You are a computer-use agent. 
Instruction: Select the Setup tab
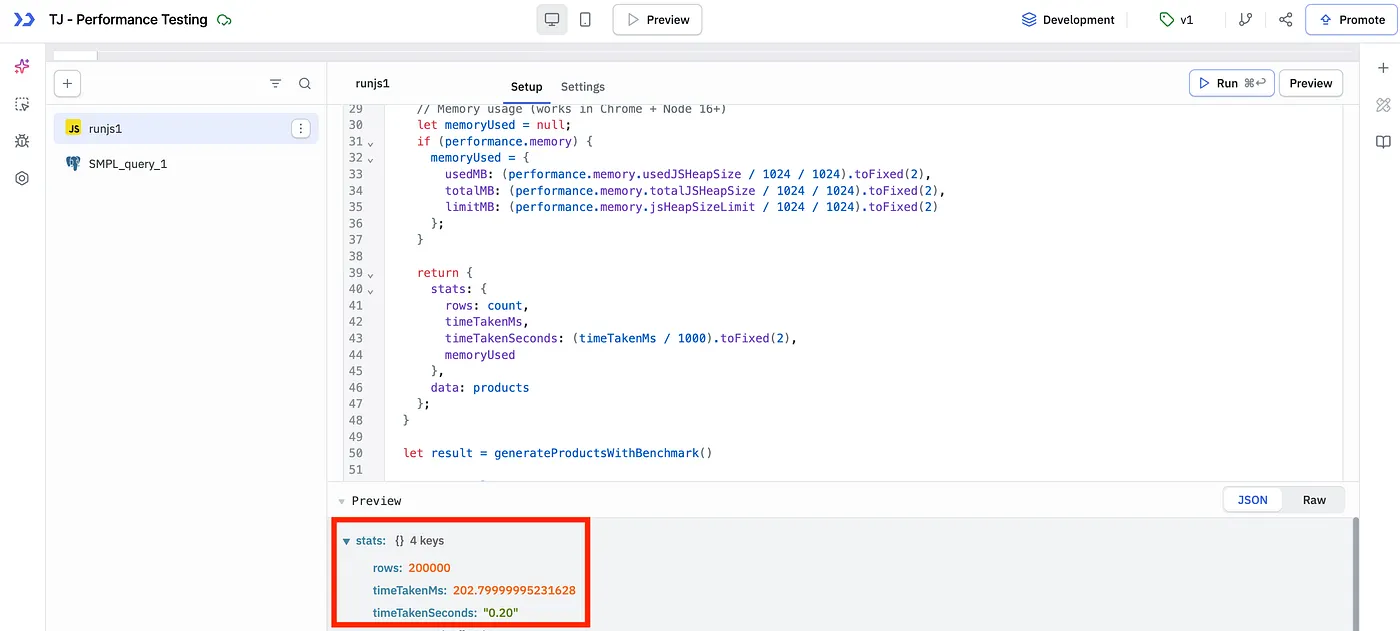pyautogui.click(x=526, y=87)
